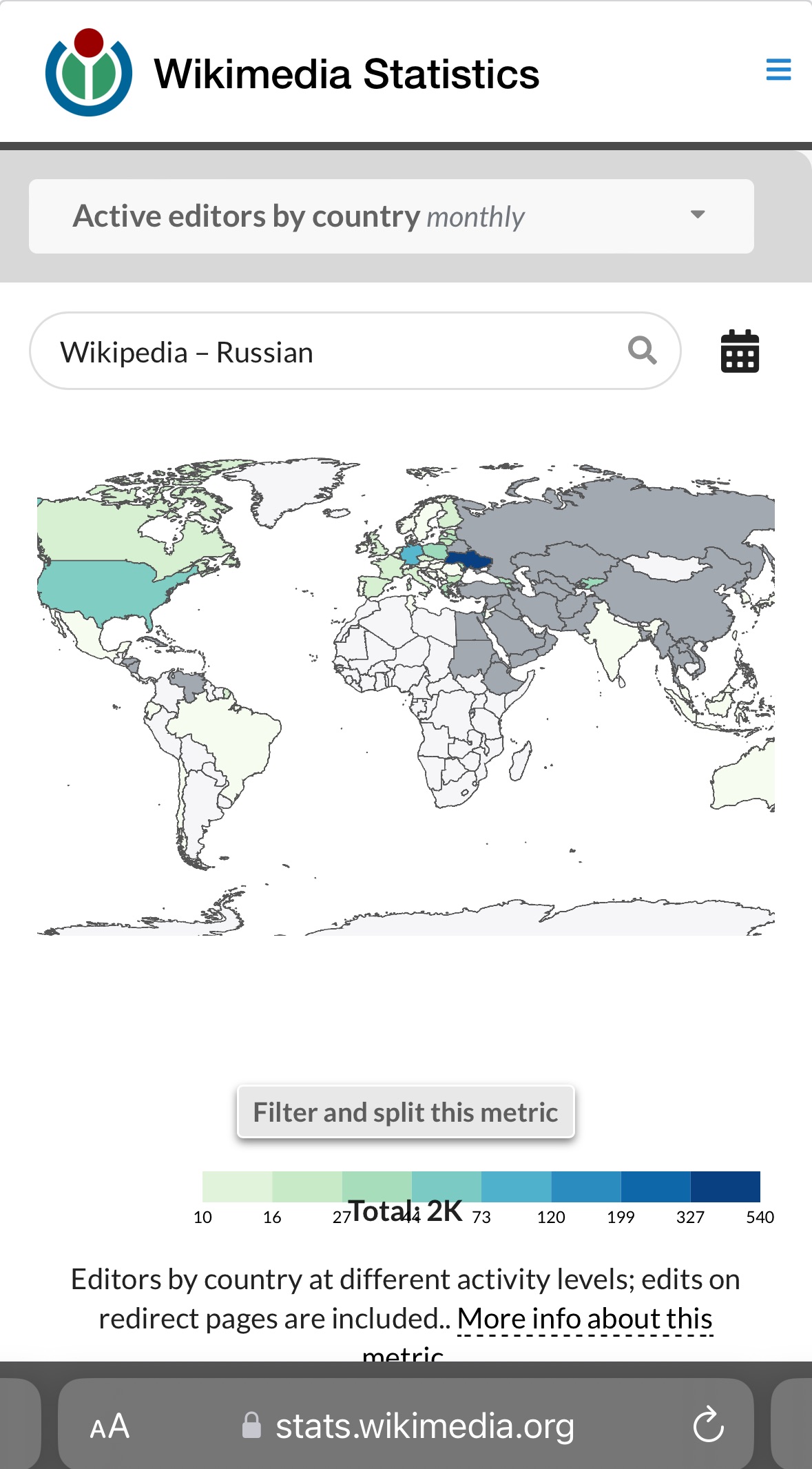Tap the stats.wikimedia.org address bar

406,1424
